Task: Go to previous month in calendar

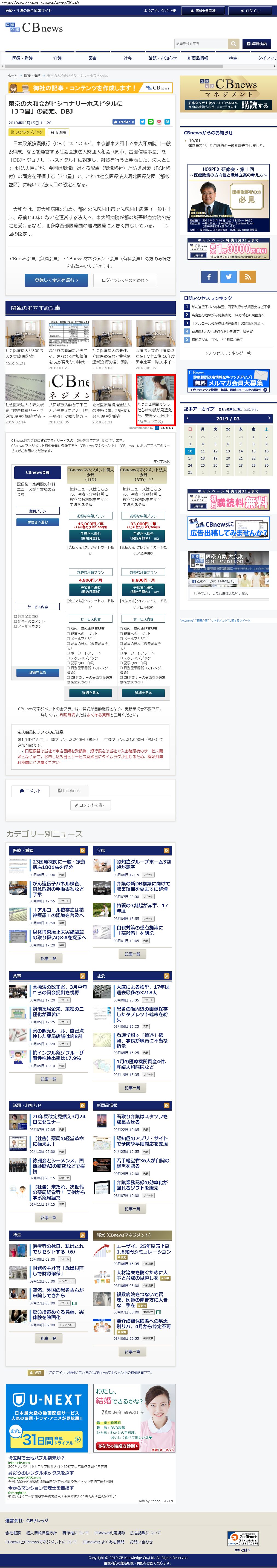Action: point(187,418)
